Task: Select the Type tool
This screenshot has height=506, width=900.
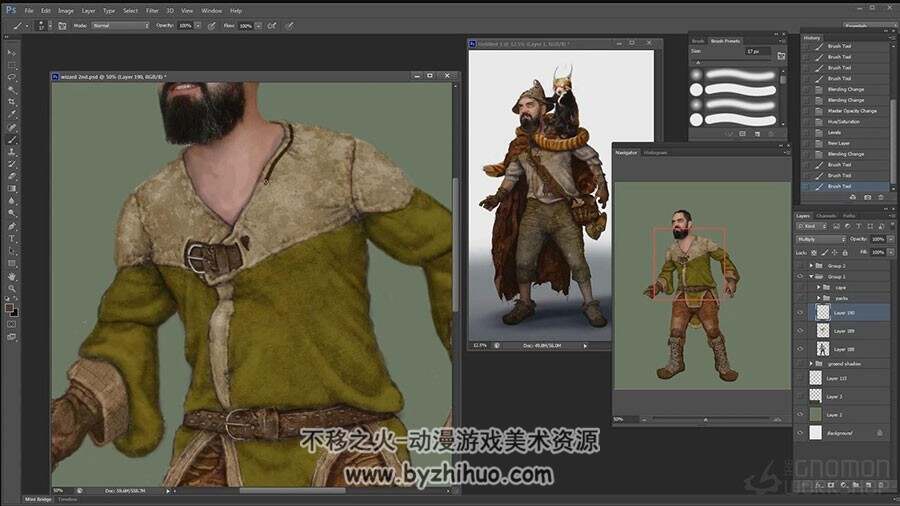Action: (11, 239)
